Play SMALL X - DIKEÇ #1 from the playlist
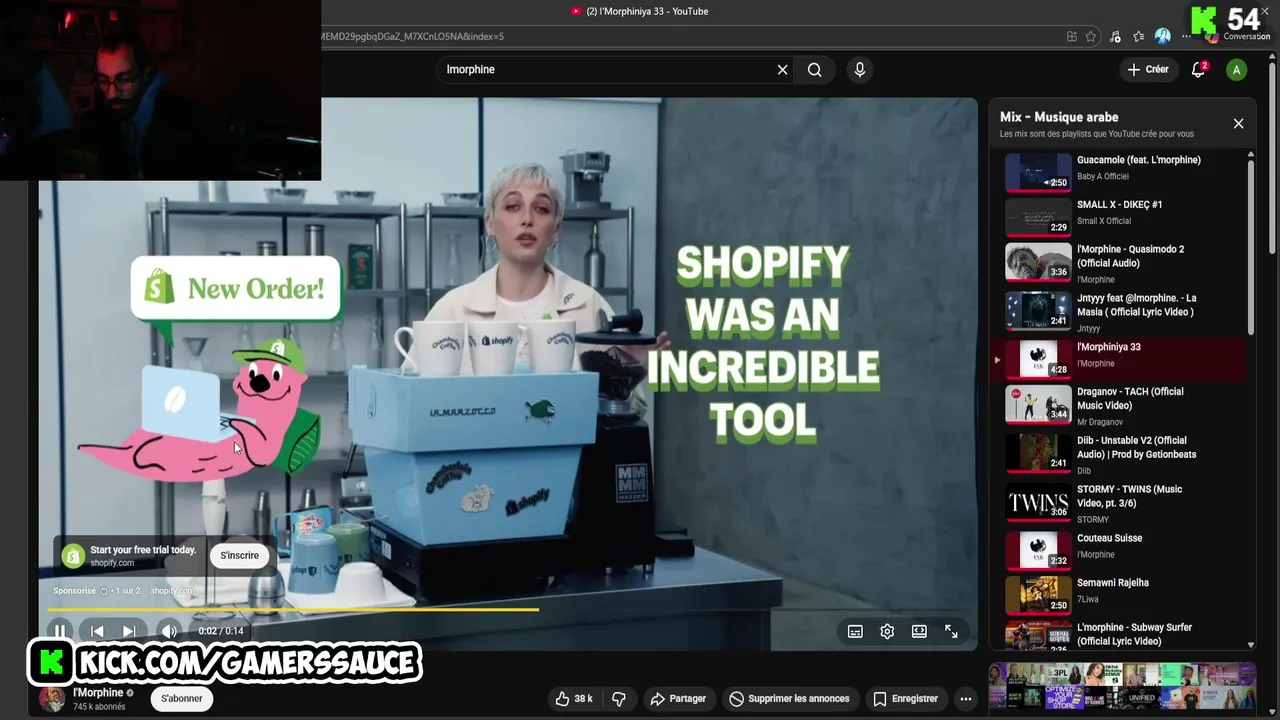The height and width of the screenshot is (720, 1280). [1125, 216]
